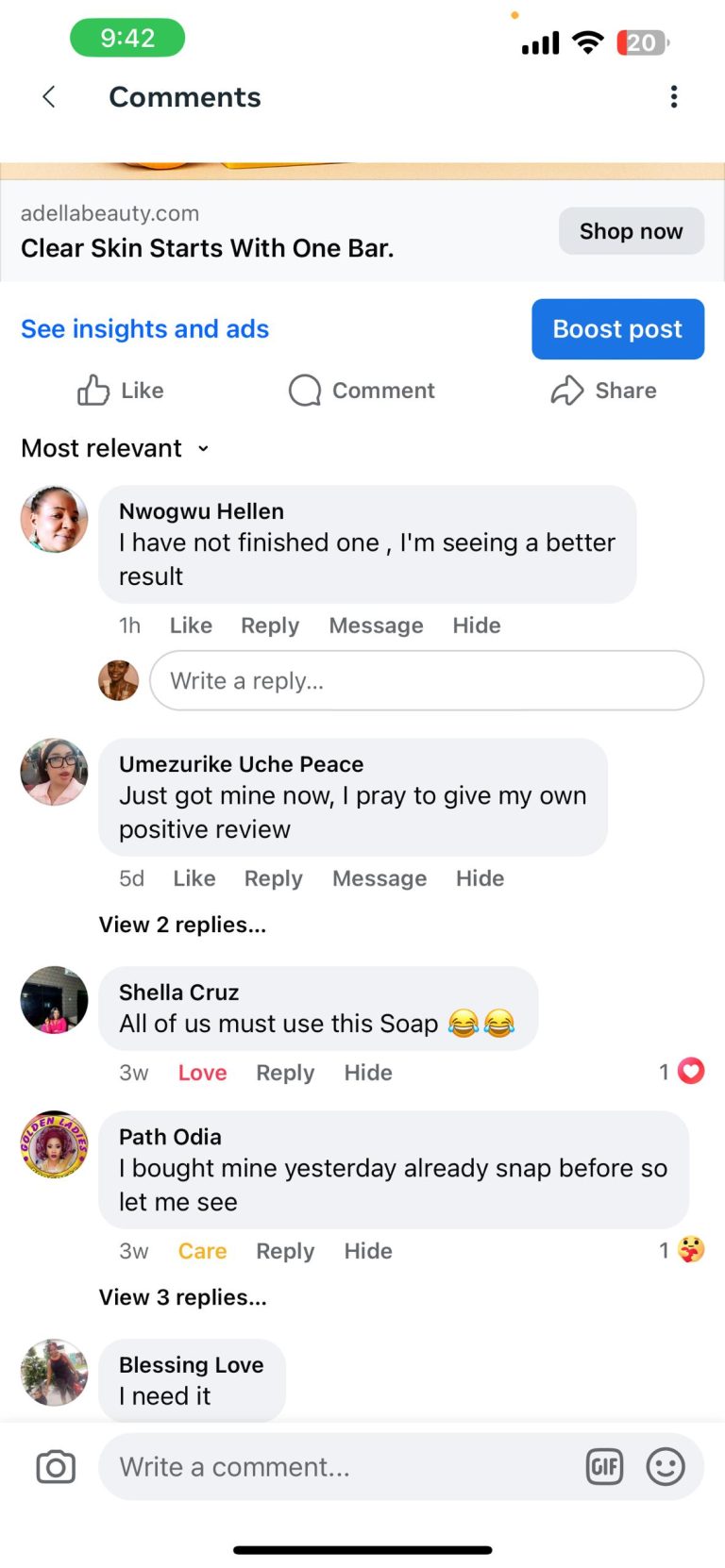
Task: Click the Write a reply field
Action: click(426, 681)
